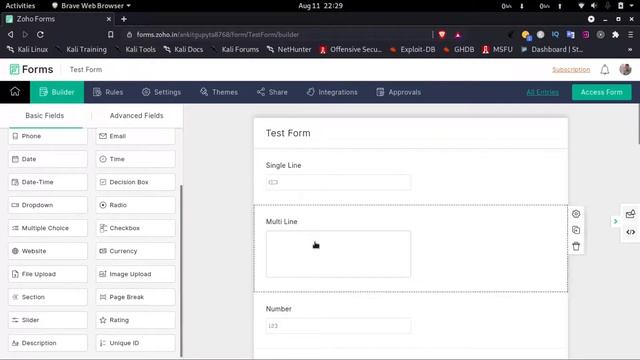Open Multi Line field properties gear
640x360 pixels.
(x=576, y=214)
